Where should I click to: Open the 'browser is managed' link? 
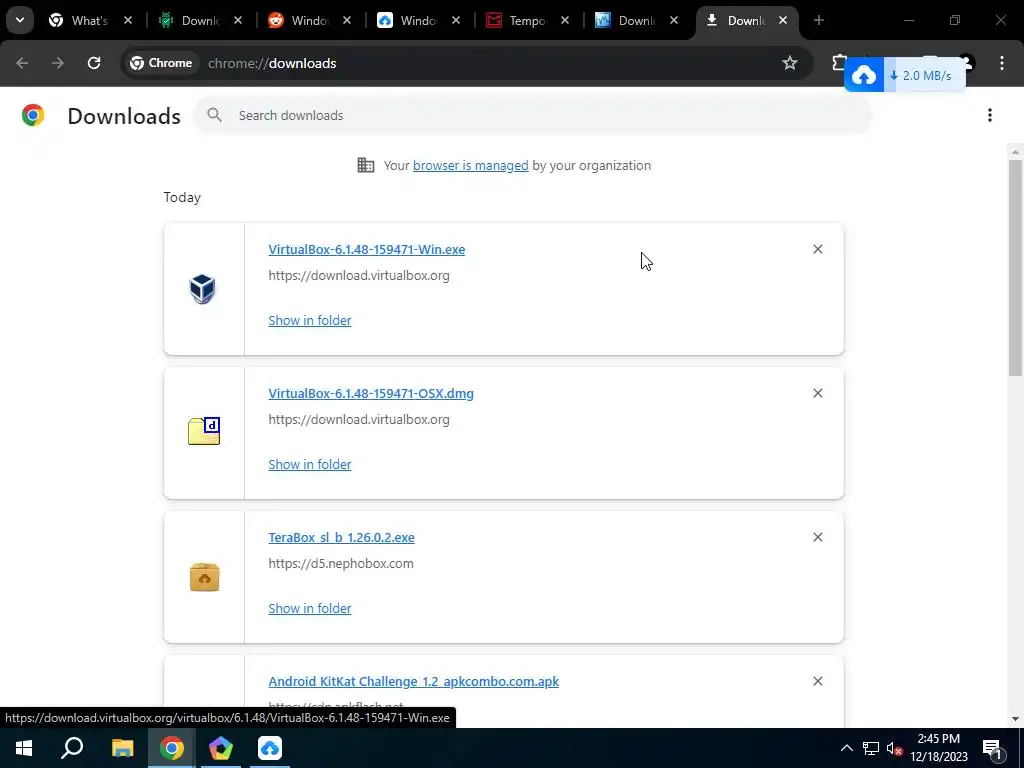(470, 166)
